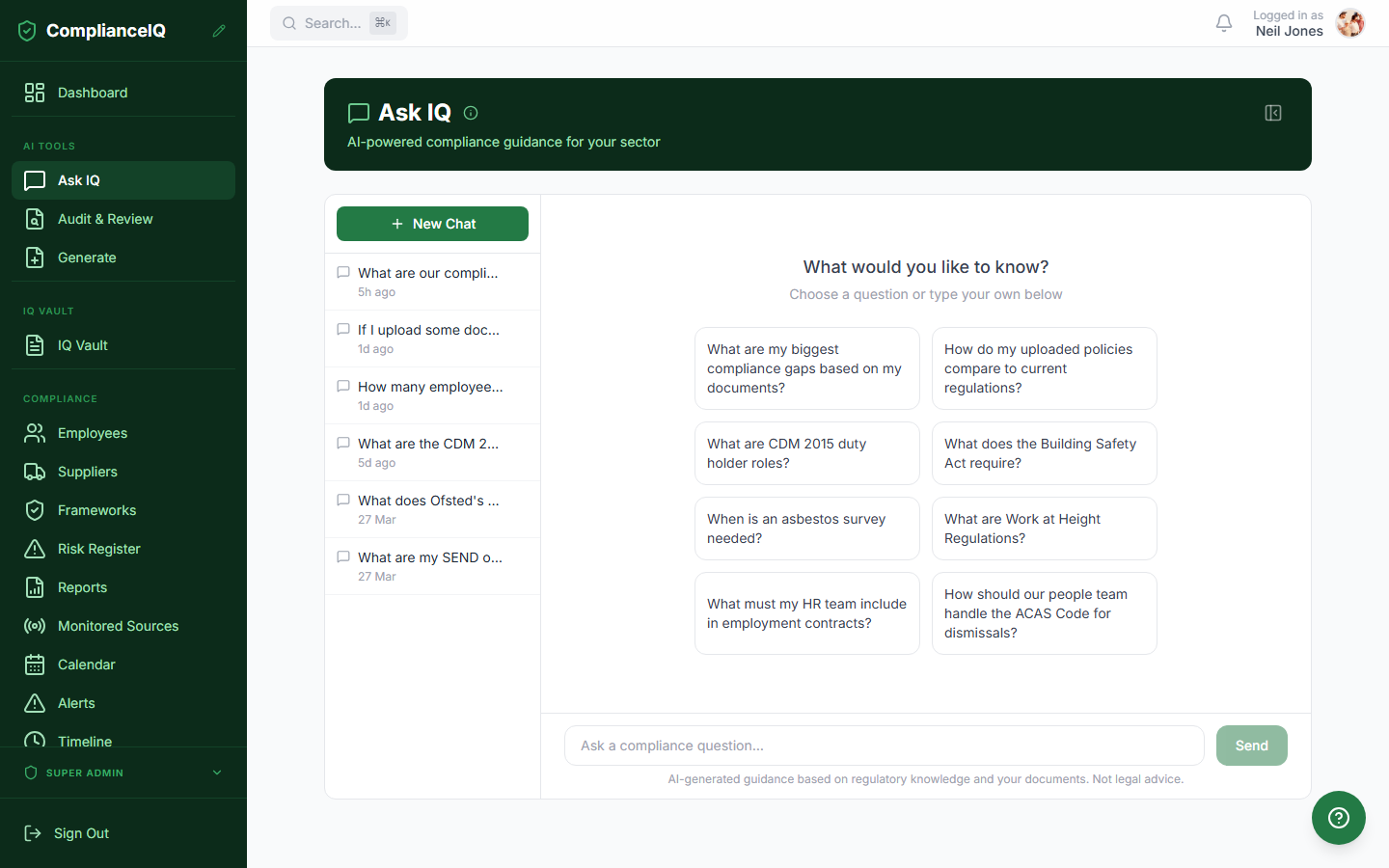Collapse the chat history panel

1272,113
